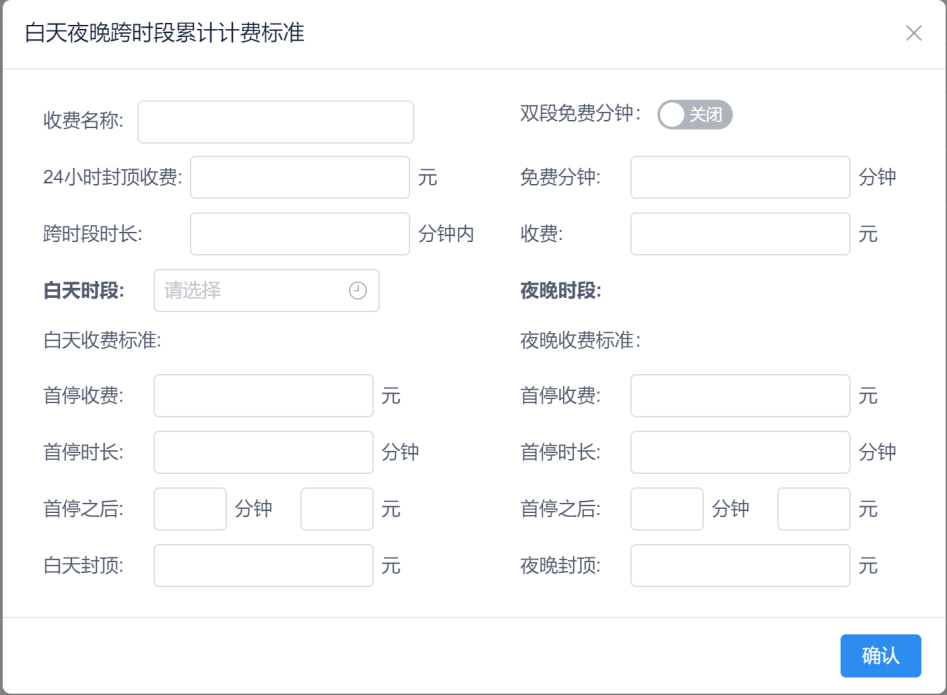Click the daytime 首停时长 input
This screenshot has height=695, width=947.
263,452
